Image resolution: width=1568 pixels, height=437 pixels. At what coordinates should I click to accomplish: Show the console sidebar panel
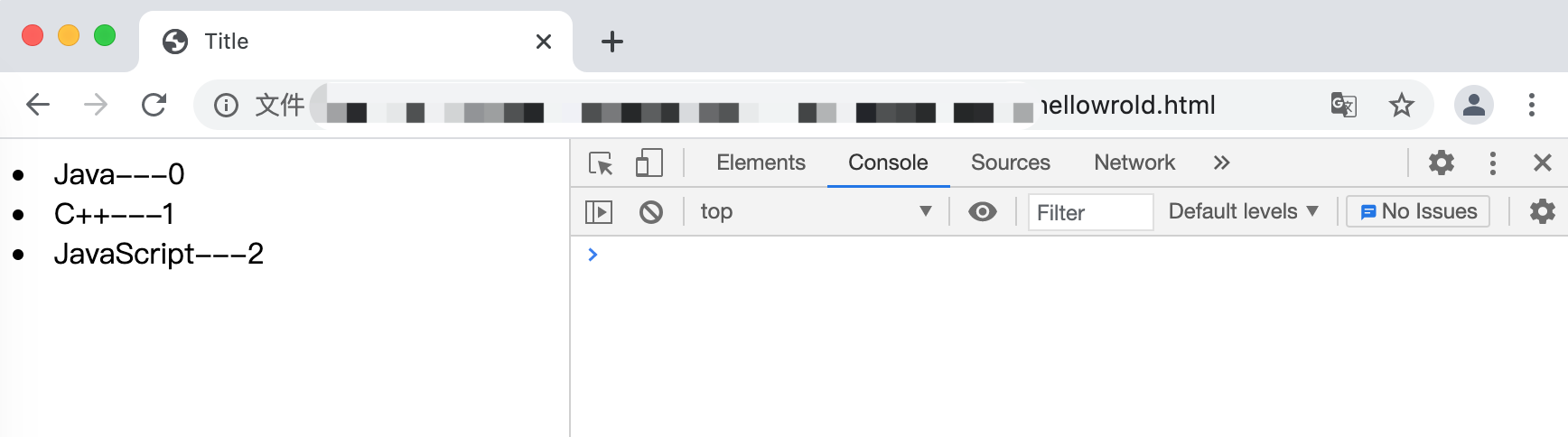pyautogui.click(x=599, y=212)
